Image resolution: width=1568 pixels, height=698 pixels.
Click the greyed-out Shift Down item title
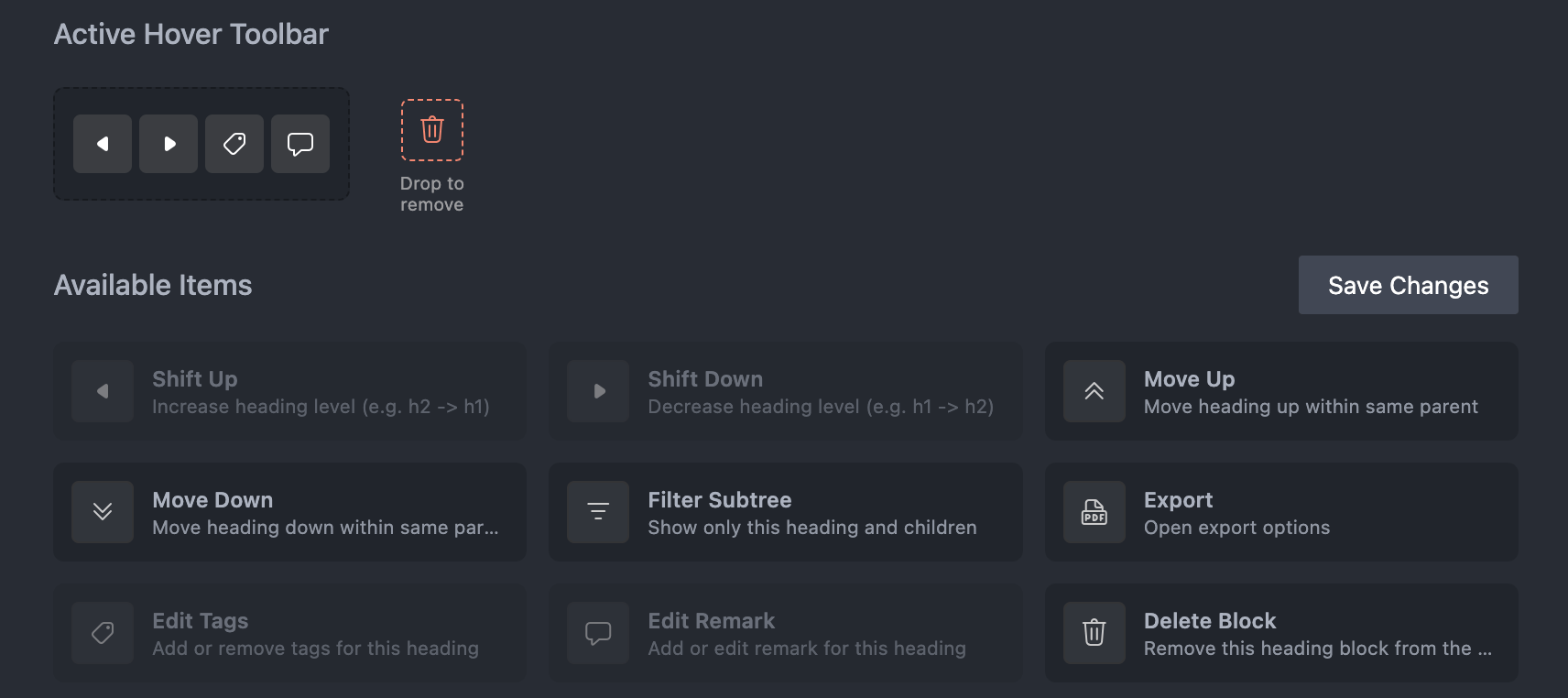[x=704, y=379]
